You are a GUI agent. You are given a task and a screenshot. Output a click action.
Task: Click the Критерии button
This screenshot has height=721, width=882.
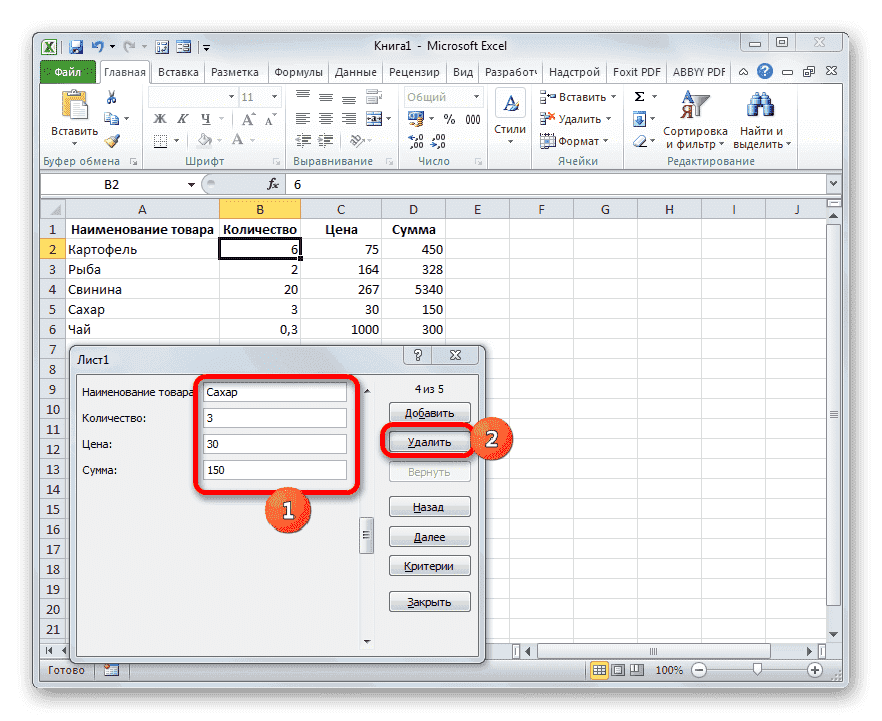(429, 565)
